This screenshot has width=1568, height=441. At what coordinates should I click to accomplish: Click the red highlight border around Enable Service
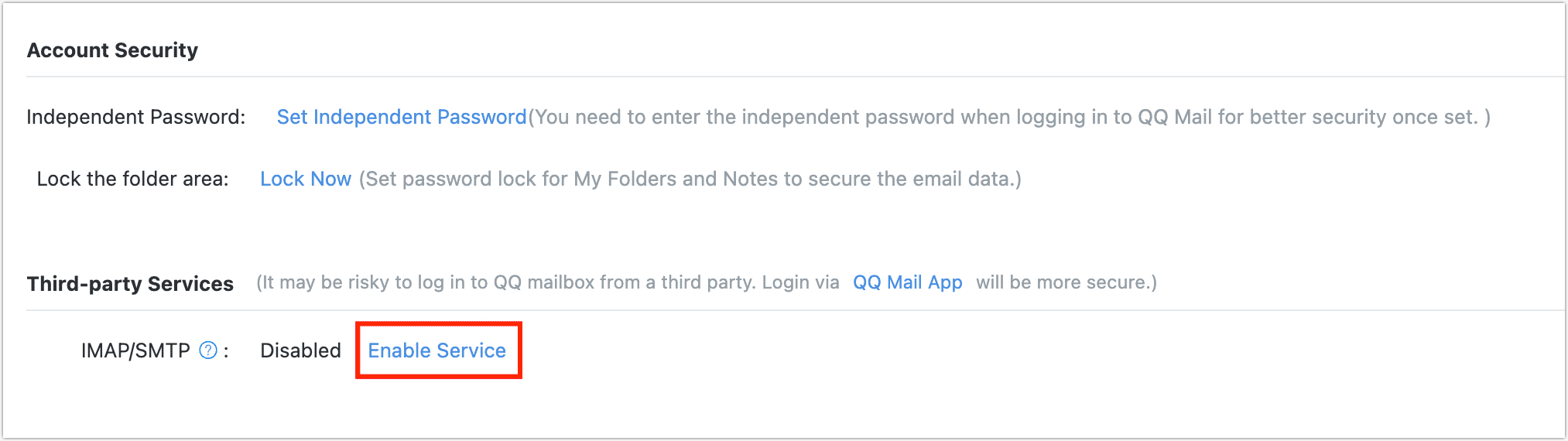point(438,323)
